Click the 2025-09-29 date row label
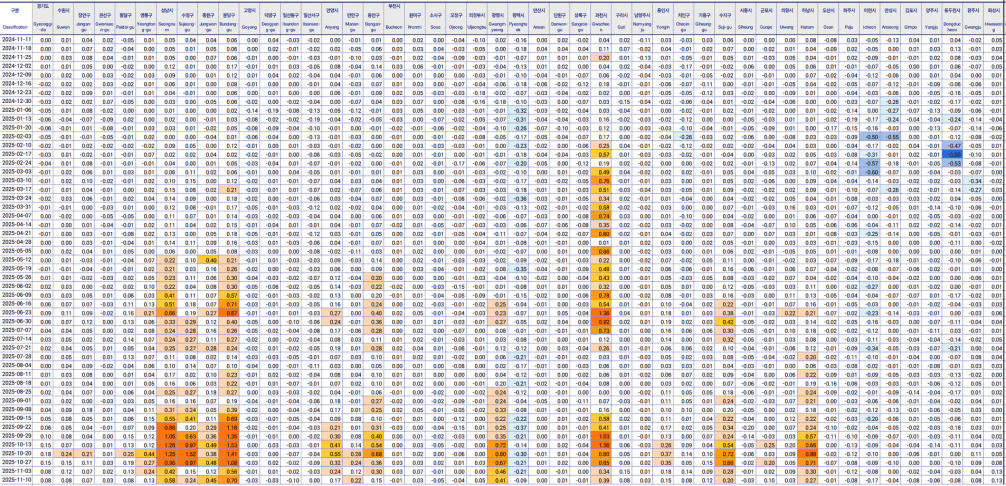Viewport: 1006px width, 486px height. click(15, 435)
